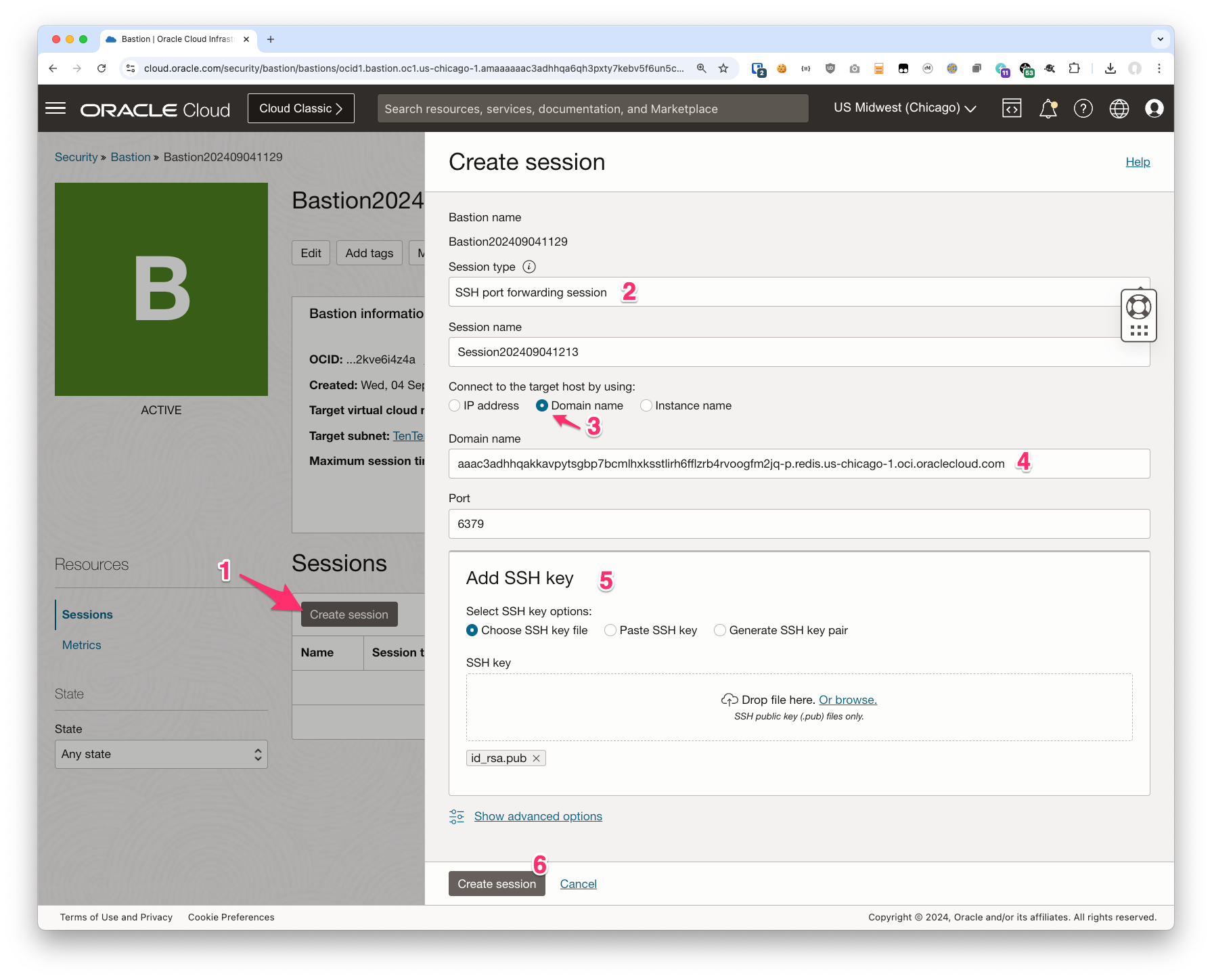Select the Paste SSH key option
This screenshot has width=1212, height=980.
610,630
